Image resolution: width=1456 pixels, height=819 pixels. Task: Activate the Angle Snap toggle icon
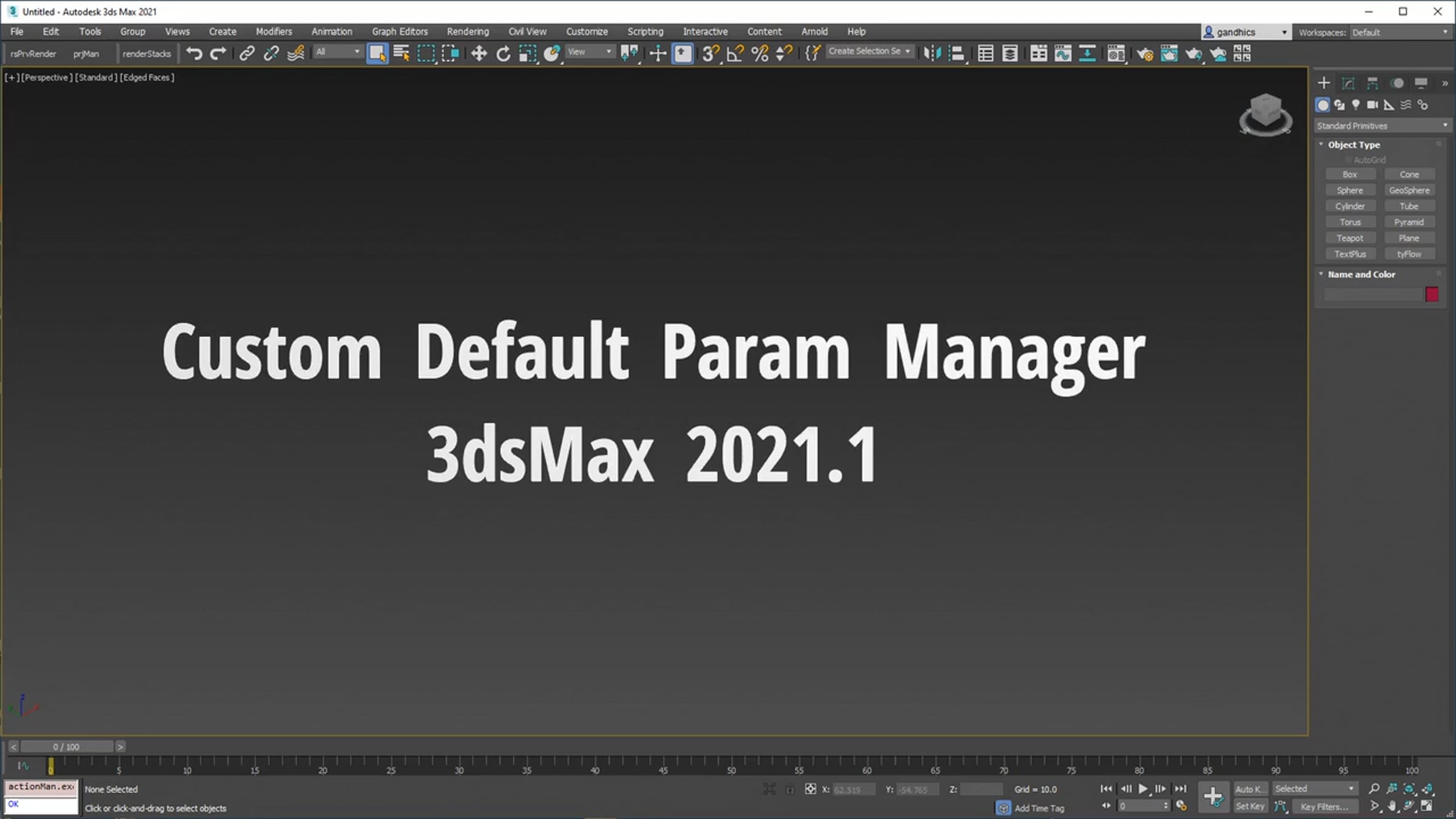click(735, 53)
